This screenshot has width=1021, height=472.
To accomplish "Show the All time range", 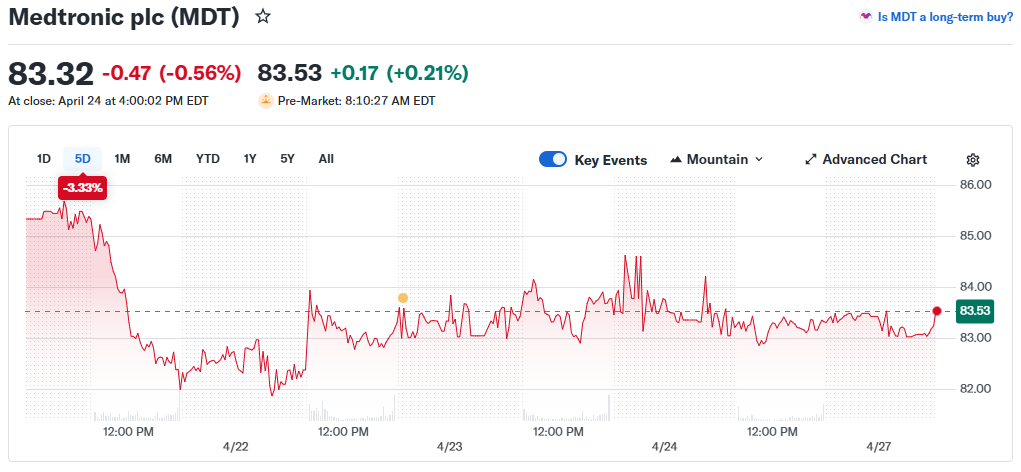I will [326, 159].
